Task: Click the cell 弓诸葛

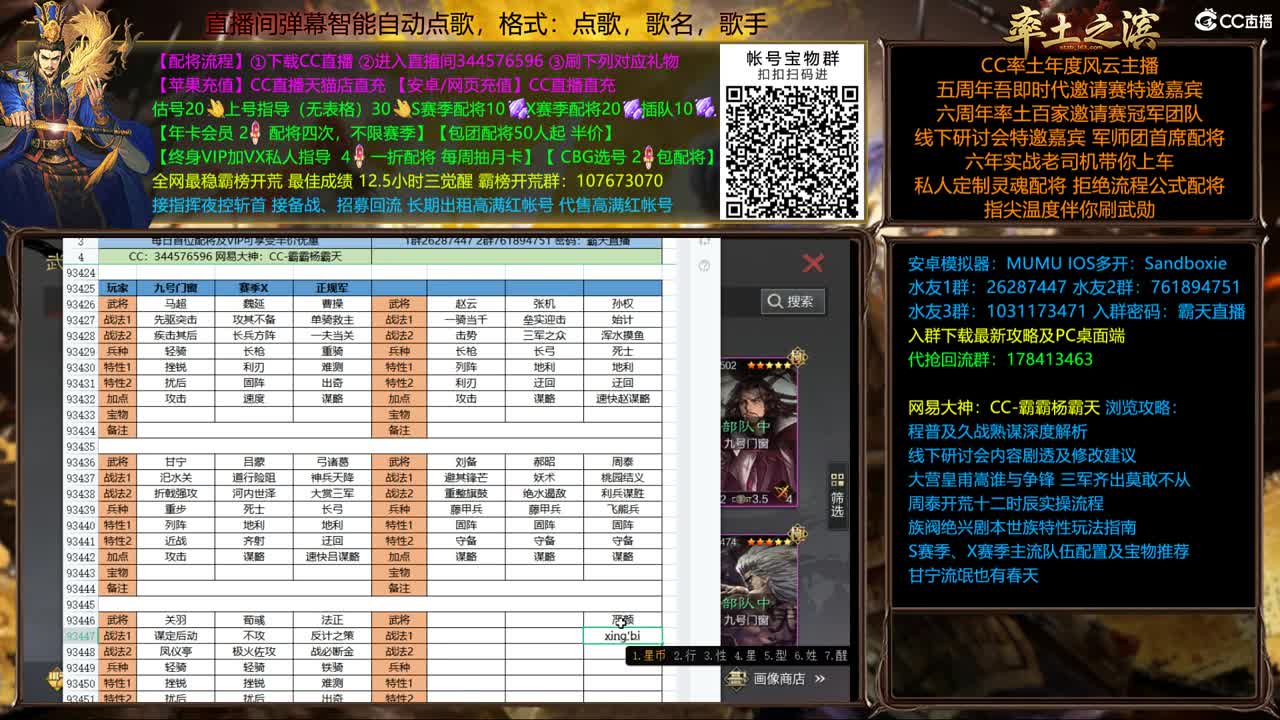Action: (332, 462)
